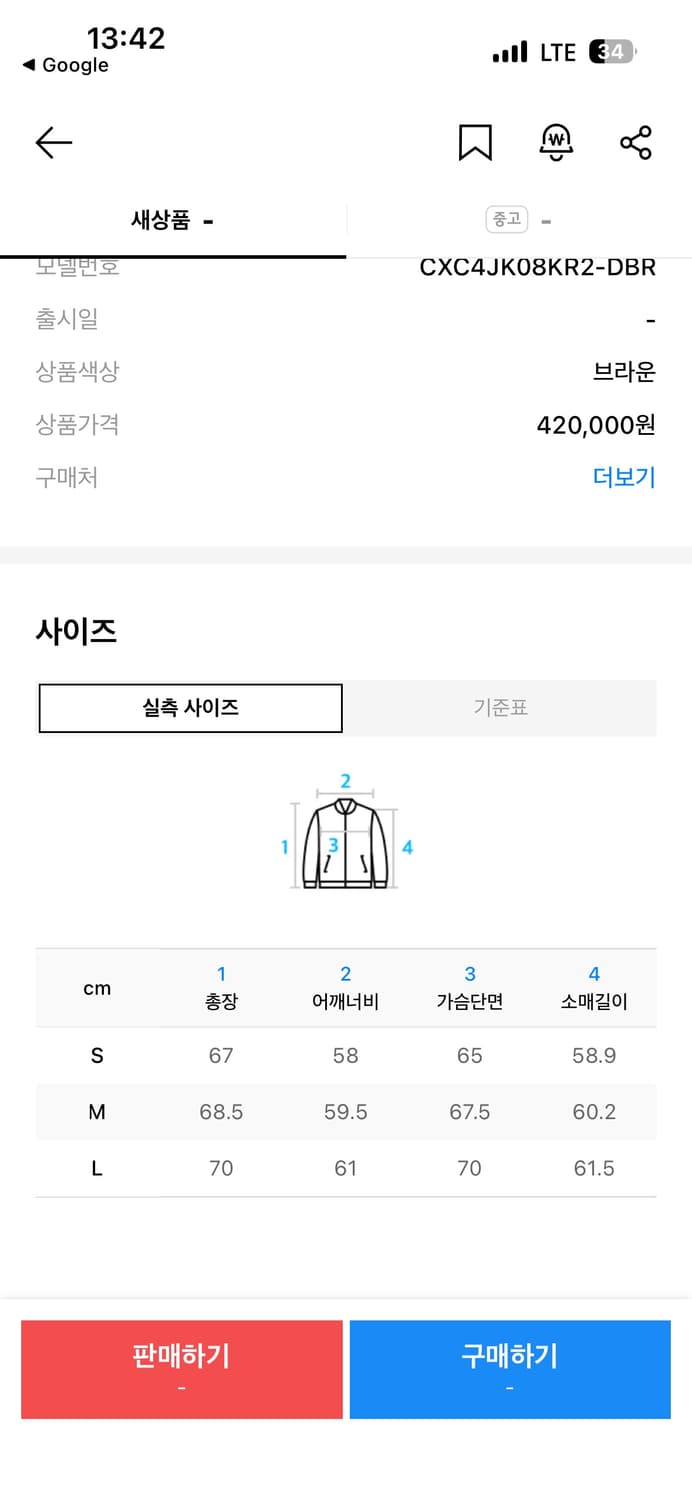
Task: Open 더보기 to see purchase sources
Action: pos(623,477)
